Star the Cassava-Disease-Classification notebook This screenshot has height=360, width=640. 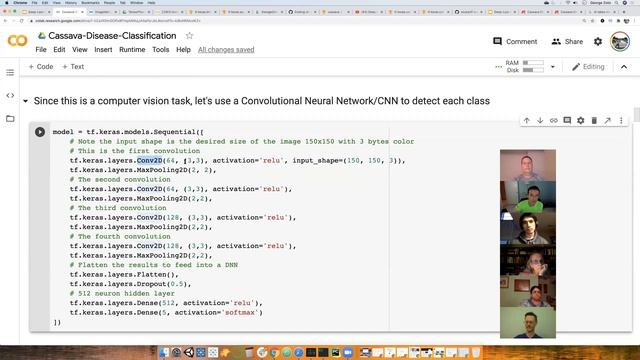point(189,36)
